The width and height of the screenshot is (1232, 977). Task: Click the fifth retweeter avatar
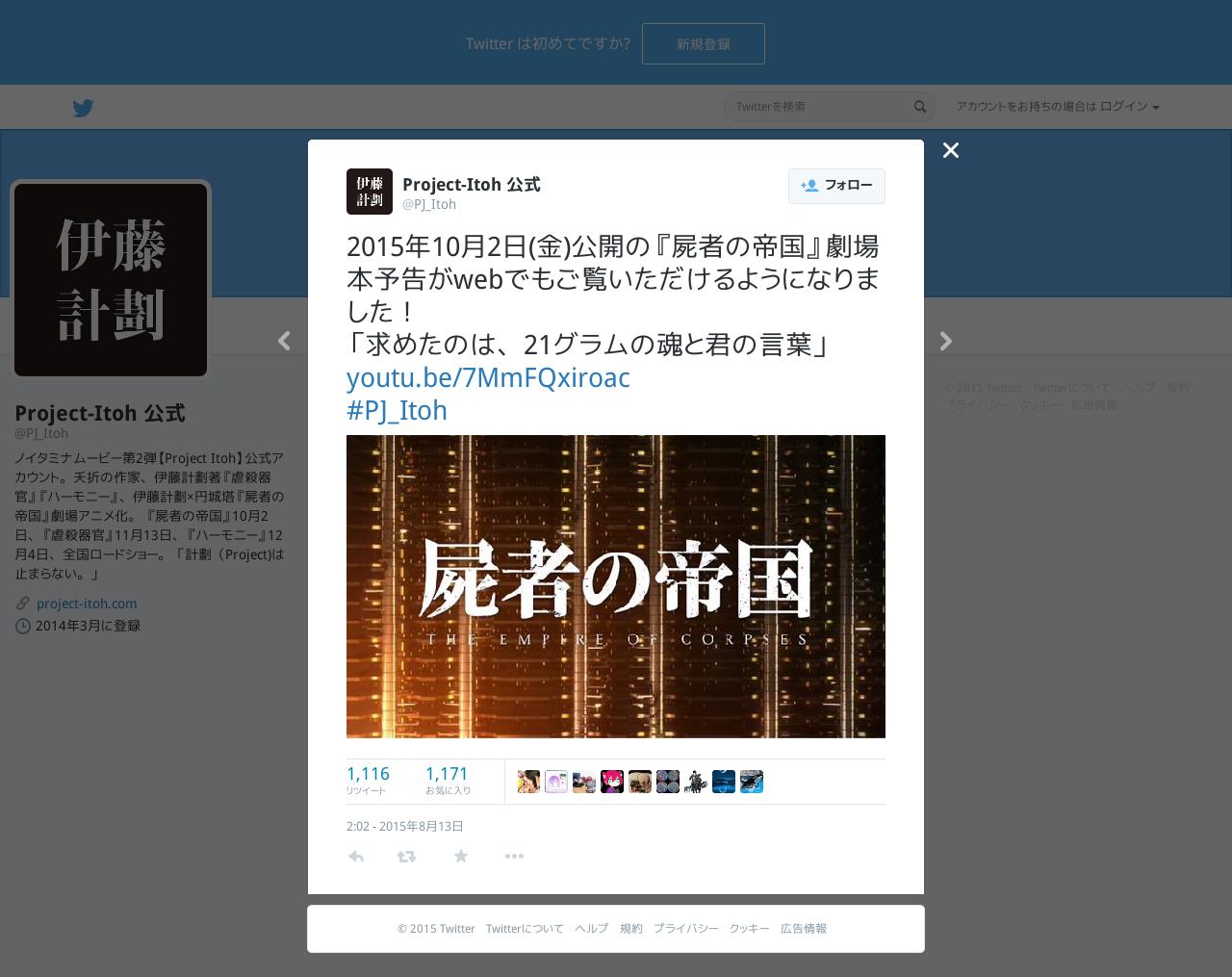[x=640, y=782]
